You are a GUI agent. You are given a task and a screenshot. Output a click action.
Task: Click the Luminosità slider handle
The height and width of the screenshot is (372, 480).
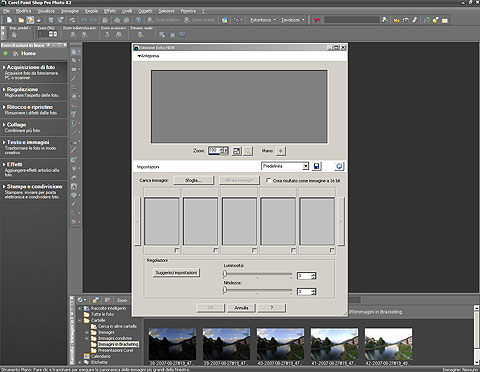pos(225,274)
